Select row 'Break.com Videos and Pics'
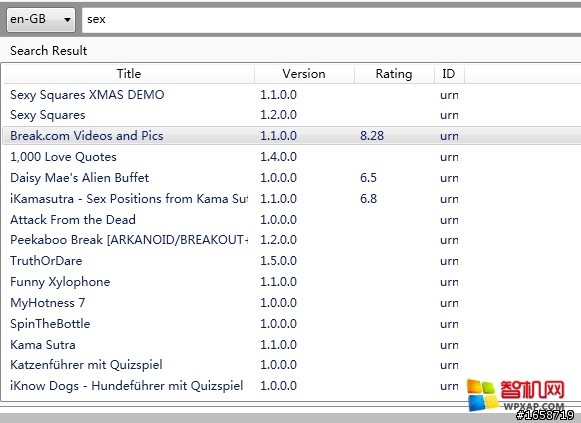The height and width of the screenshot is (423, 581). (x=292, y=136)
